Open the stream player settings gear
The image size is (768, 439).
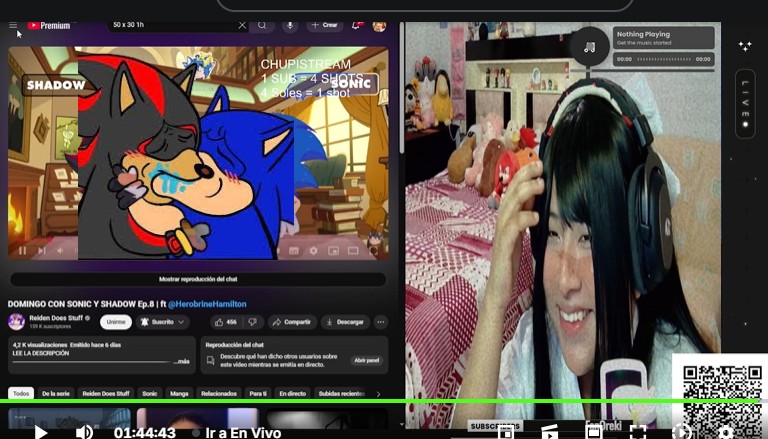(x=725, y=433)
